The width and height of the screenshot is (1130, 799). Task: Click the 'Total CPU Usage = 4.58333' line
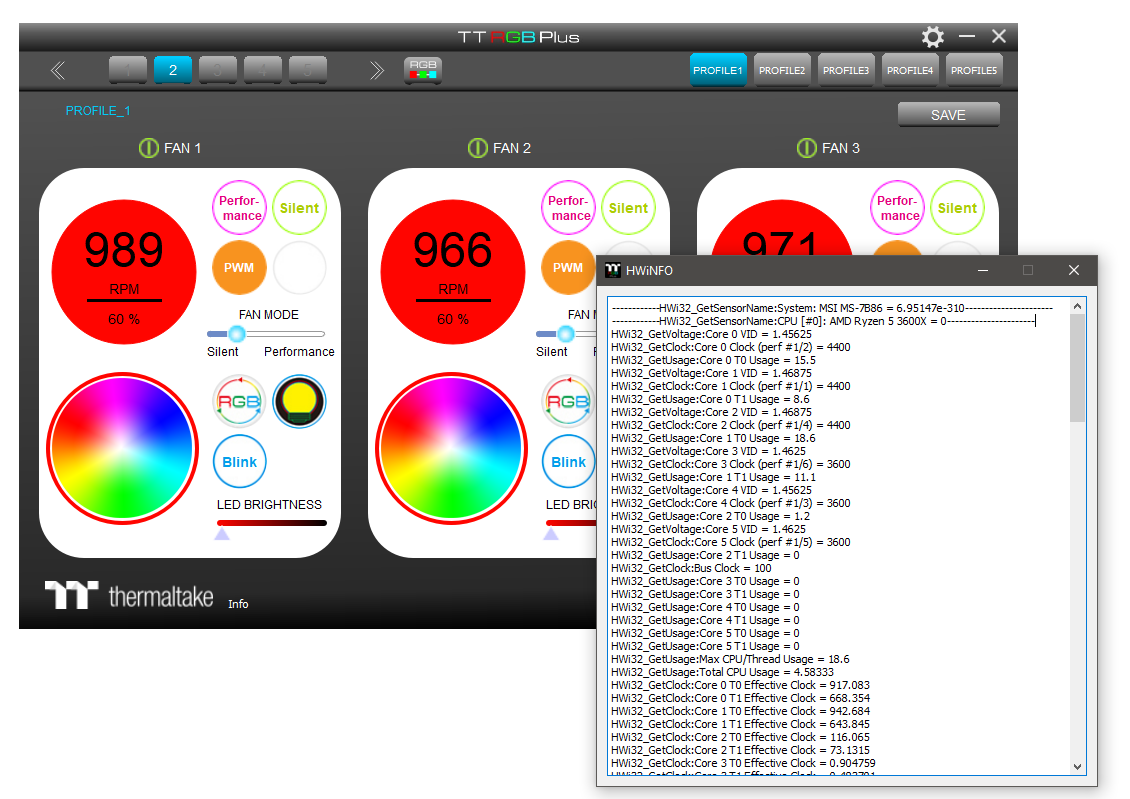click(x=722, y=672)
